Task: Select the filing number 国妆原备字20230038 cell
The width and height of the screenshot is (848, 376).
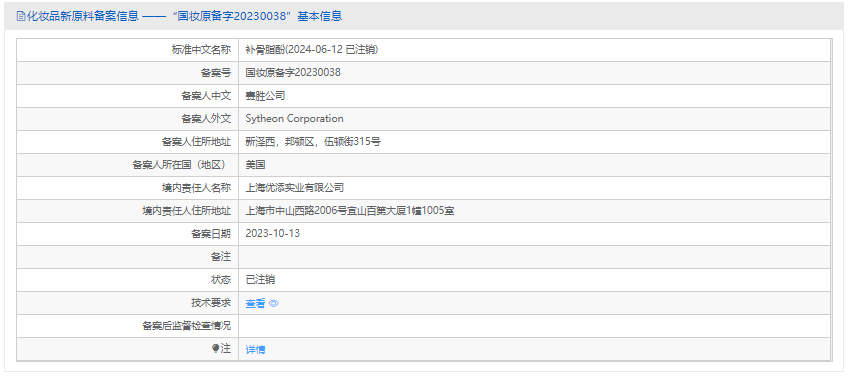Action: coord(293,72)
